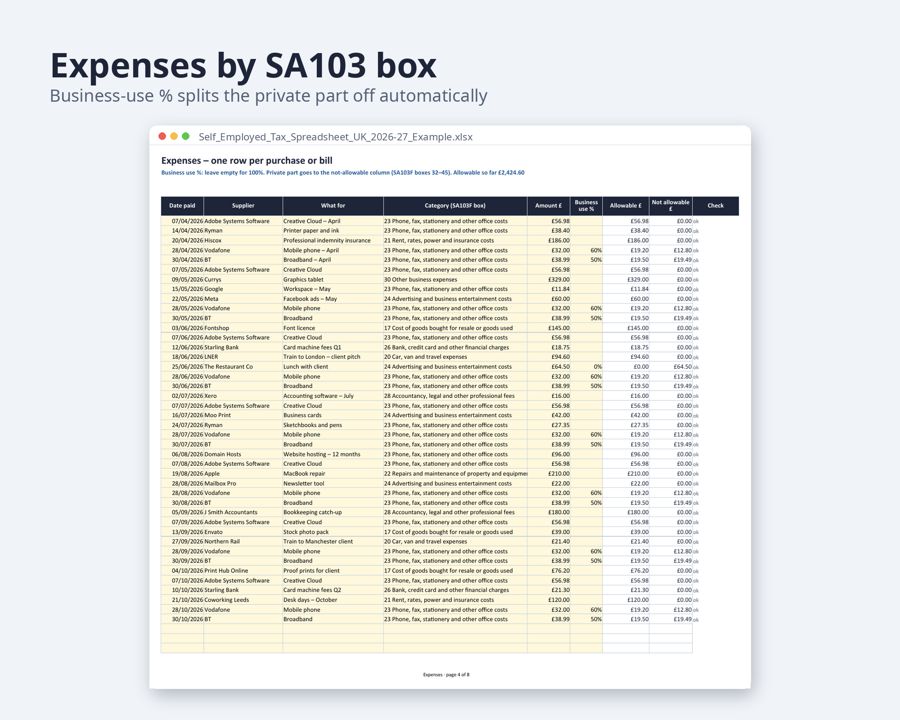The width and height of the screenshot is (900, 720).
Task: Click the 'Stock photo pack' cell
Action: click(333, 532)
